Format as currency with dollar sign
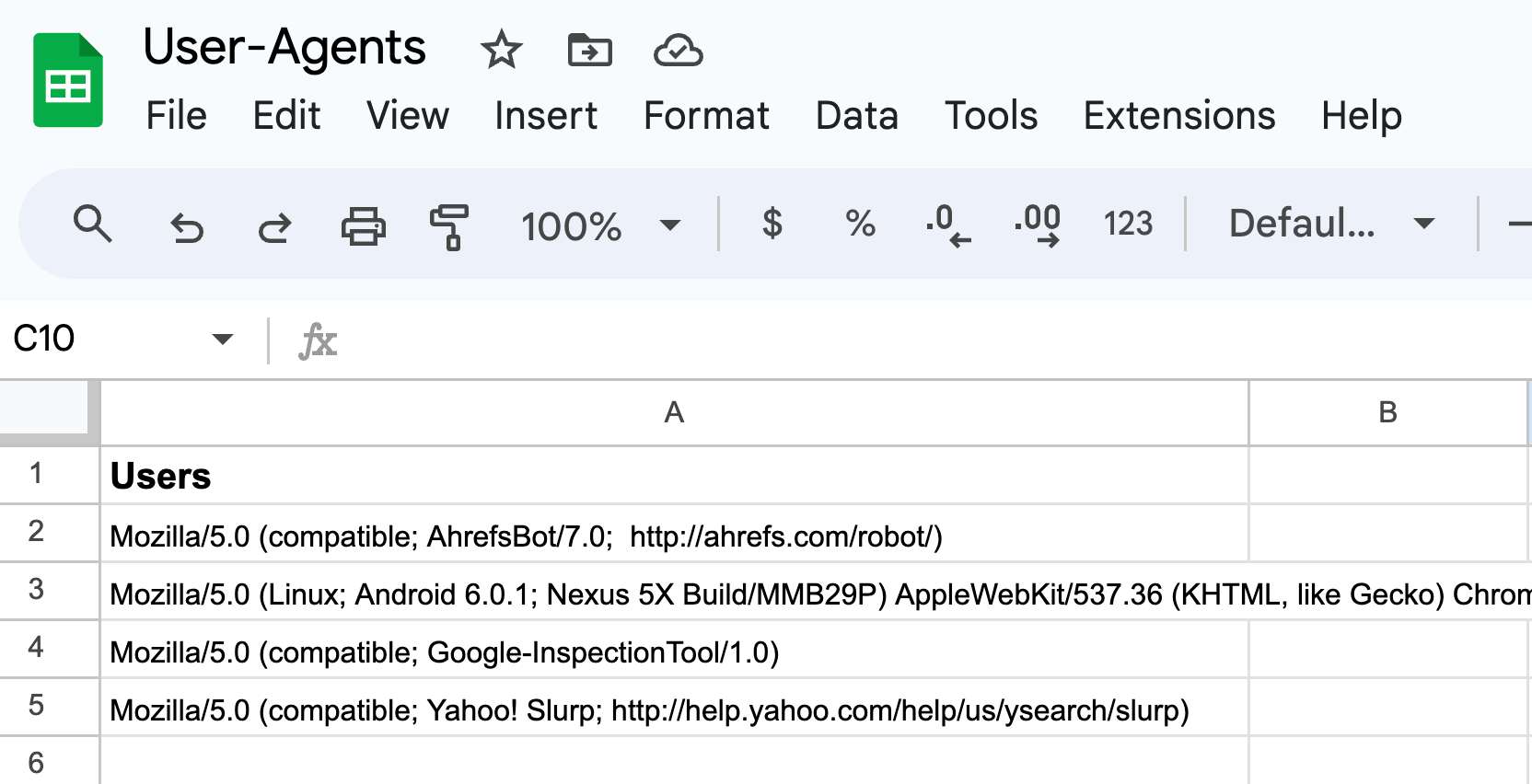 [x=772, y=224]
